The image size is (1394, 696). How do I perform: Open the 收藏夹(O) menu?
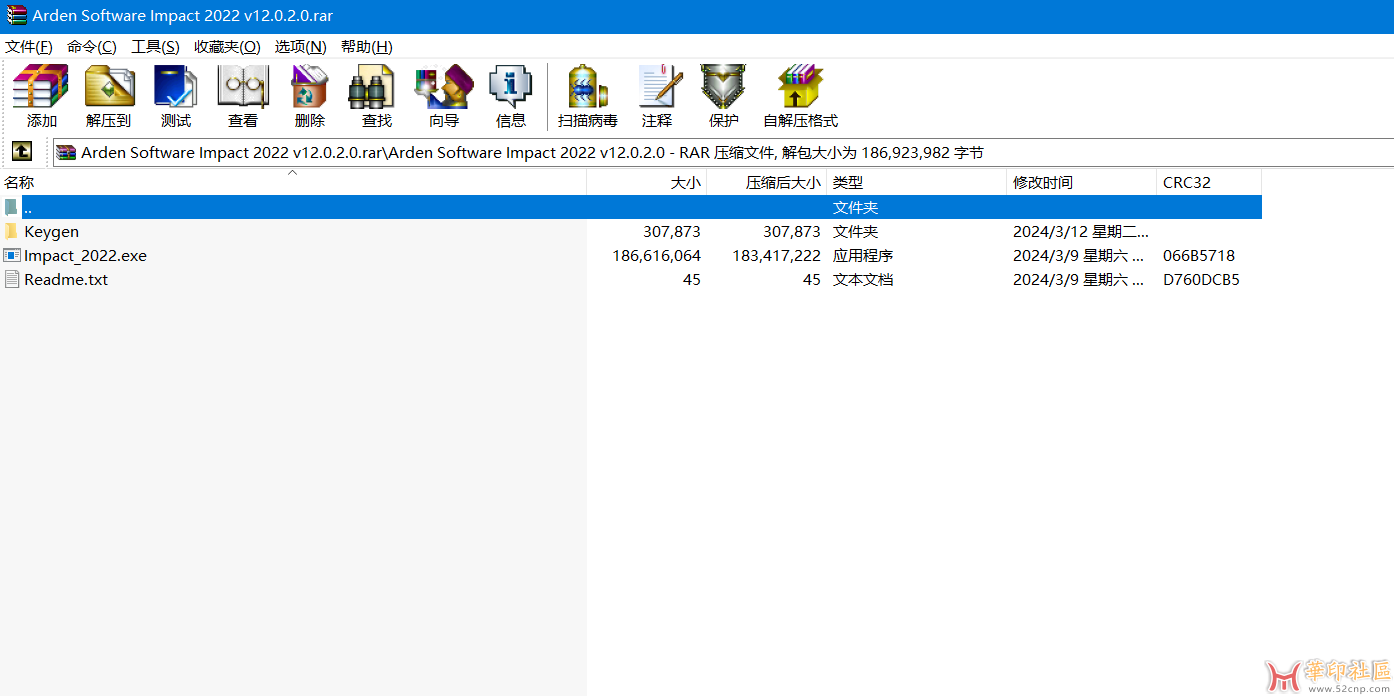[x=227, y=47]
